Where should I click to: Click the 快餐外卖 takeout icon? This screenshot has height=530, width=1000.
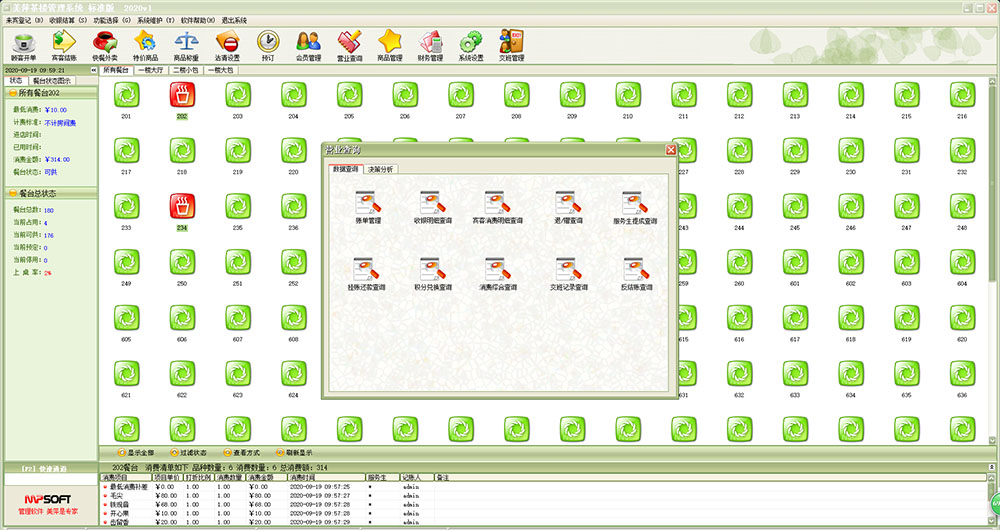tap(103, 44)
